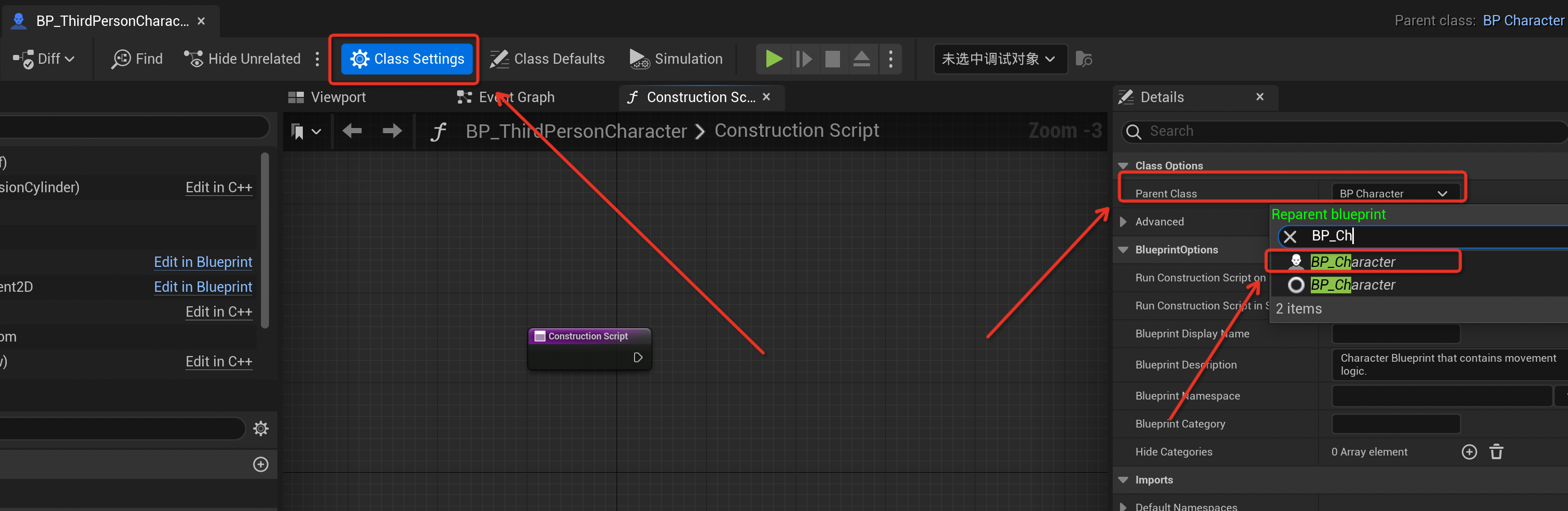Viewport: 1568px width, 511px height.
Task: Switch to the Event Graph tab
Action: point(506,97)
